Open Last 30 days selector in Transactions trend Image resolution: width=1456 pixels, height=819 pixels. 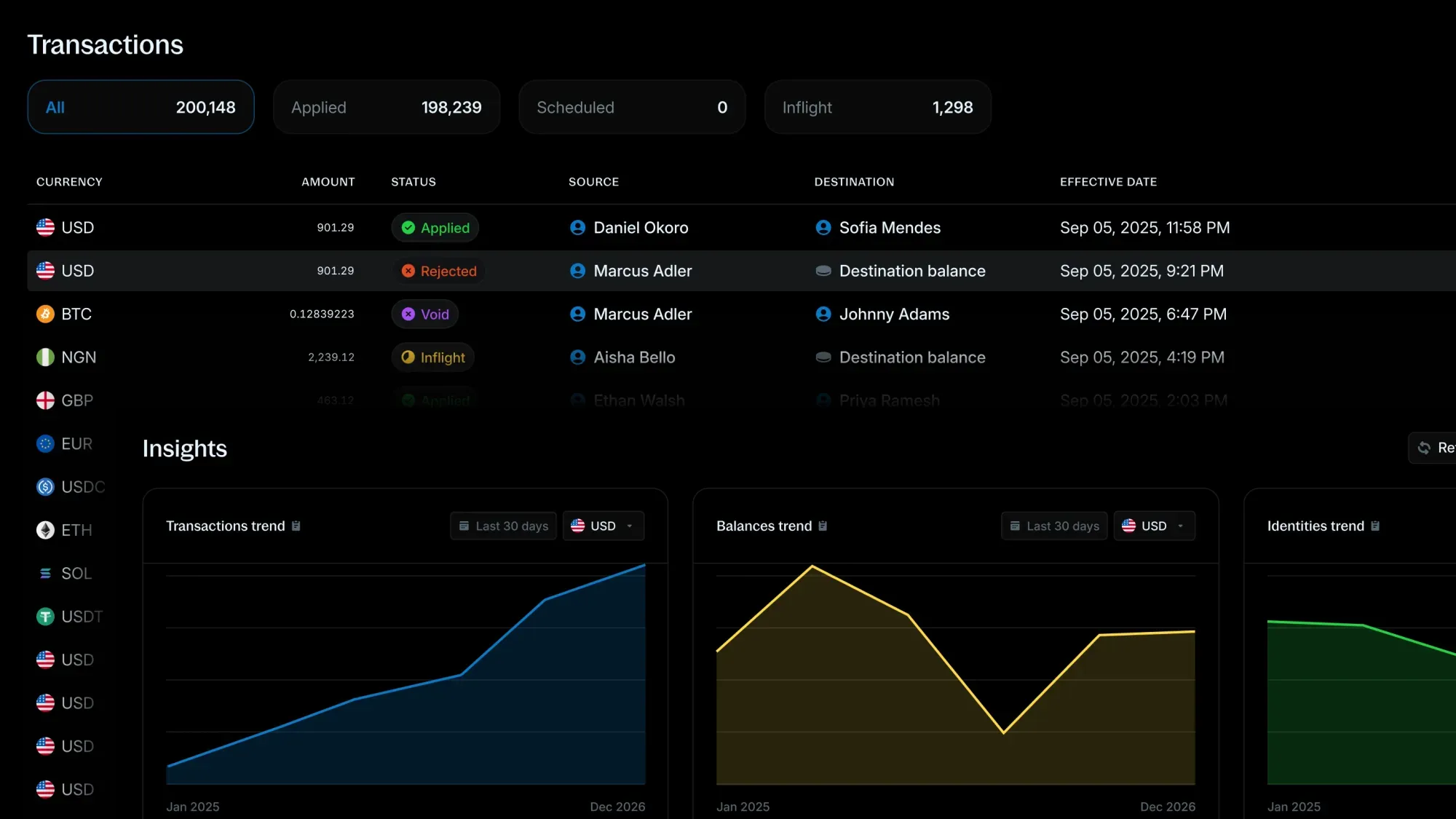[x=503, y=526]
